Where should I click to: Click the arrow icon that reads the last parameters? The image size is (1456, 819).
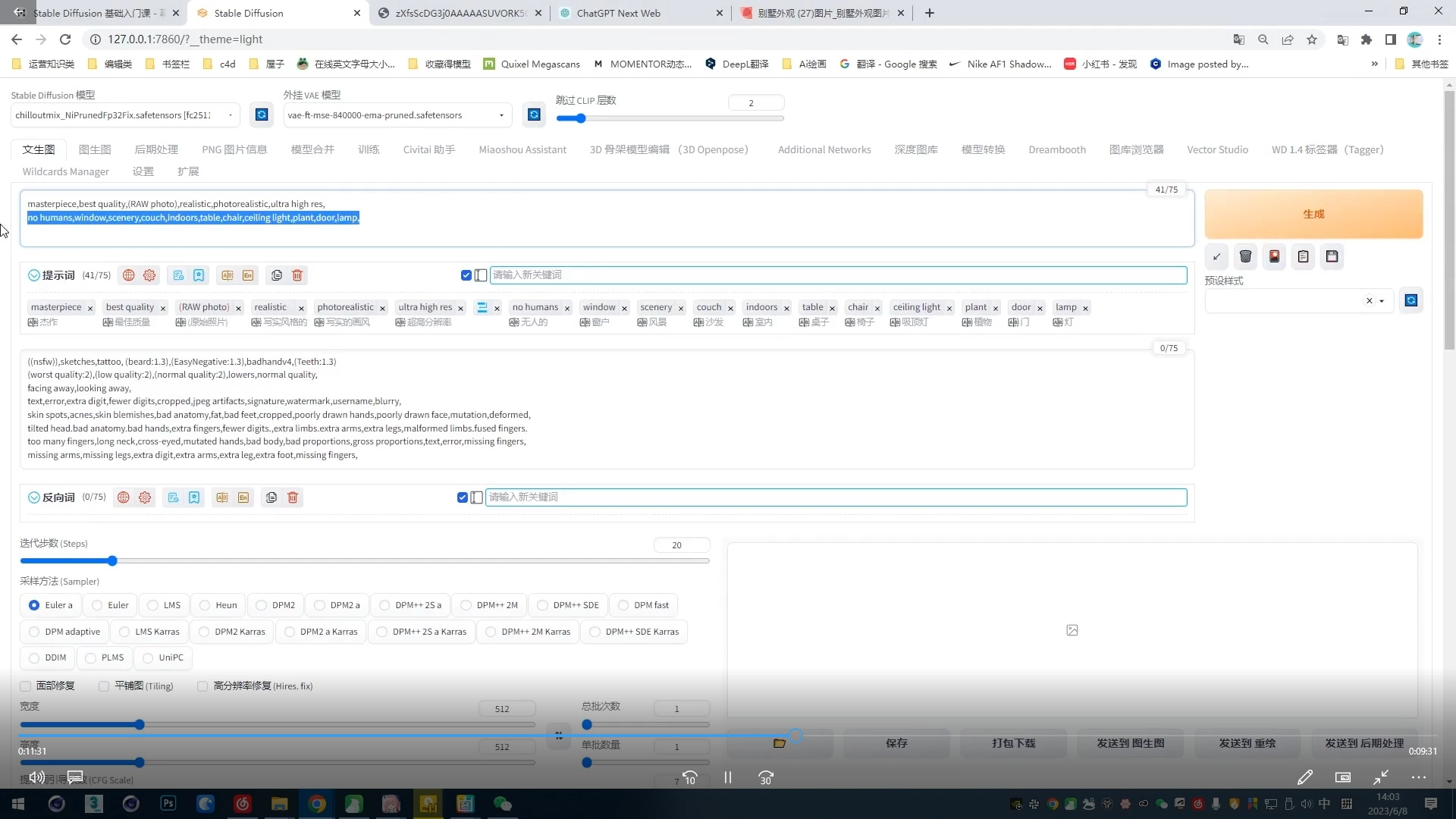click(x=1216, y=256)
